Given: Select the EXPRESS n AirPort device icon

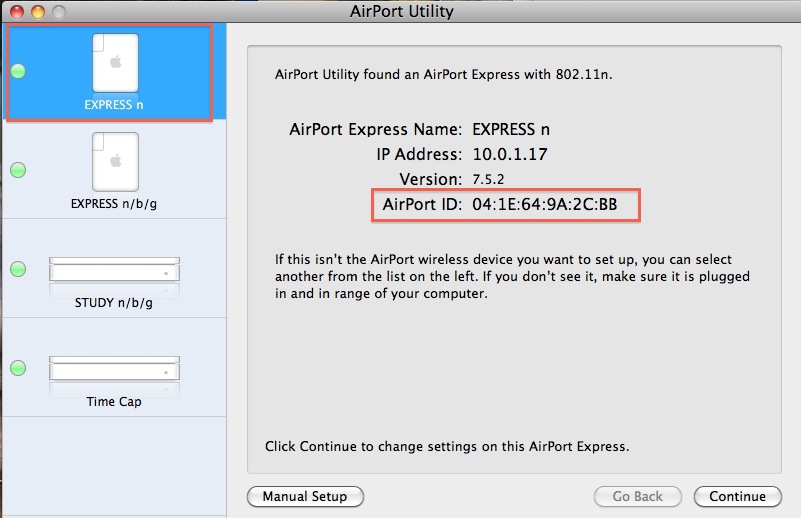Looking at the screenshot, I should point(115,62).
